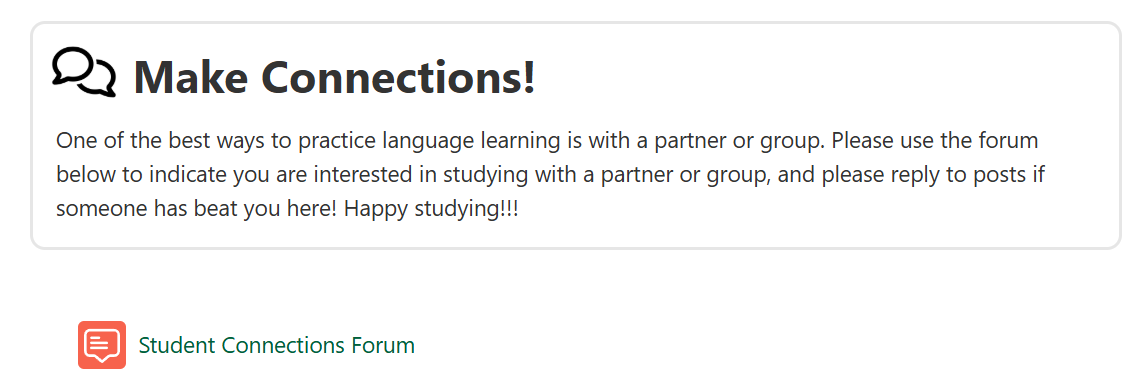Click the Make Connections! heading
The image size is (1135, 385).
(334, 77)
